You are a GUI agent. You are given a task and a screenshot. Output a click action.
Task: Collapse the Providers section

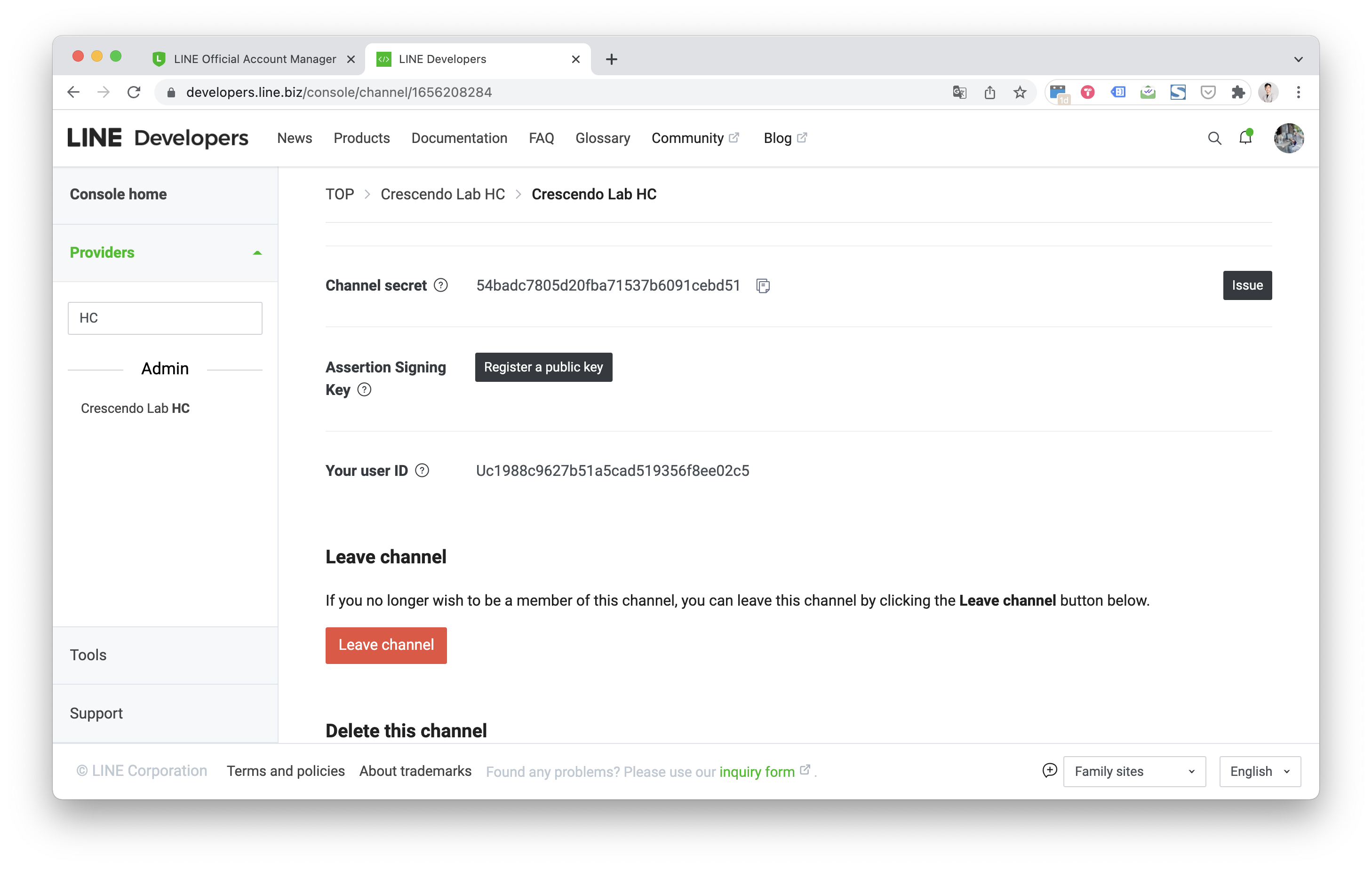click(257, 253)
